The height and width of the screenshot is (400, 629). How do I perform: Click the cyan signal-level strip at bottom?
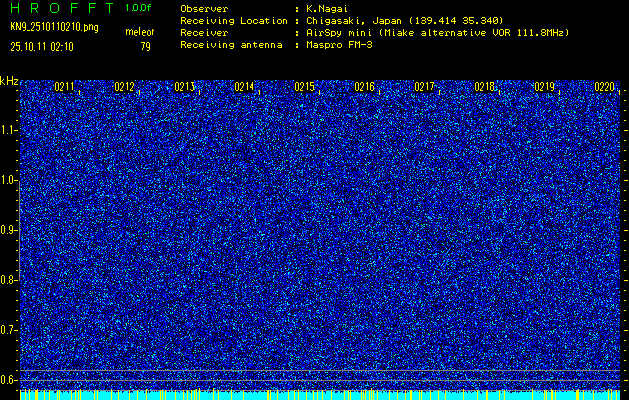pyautogui.click(x=320, y=395)
